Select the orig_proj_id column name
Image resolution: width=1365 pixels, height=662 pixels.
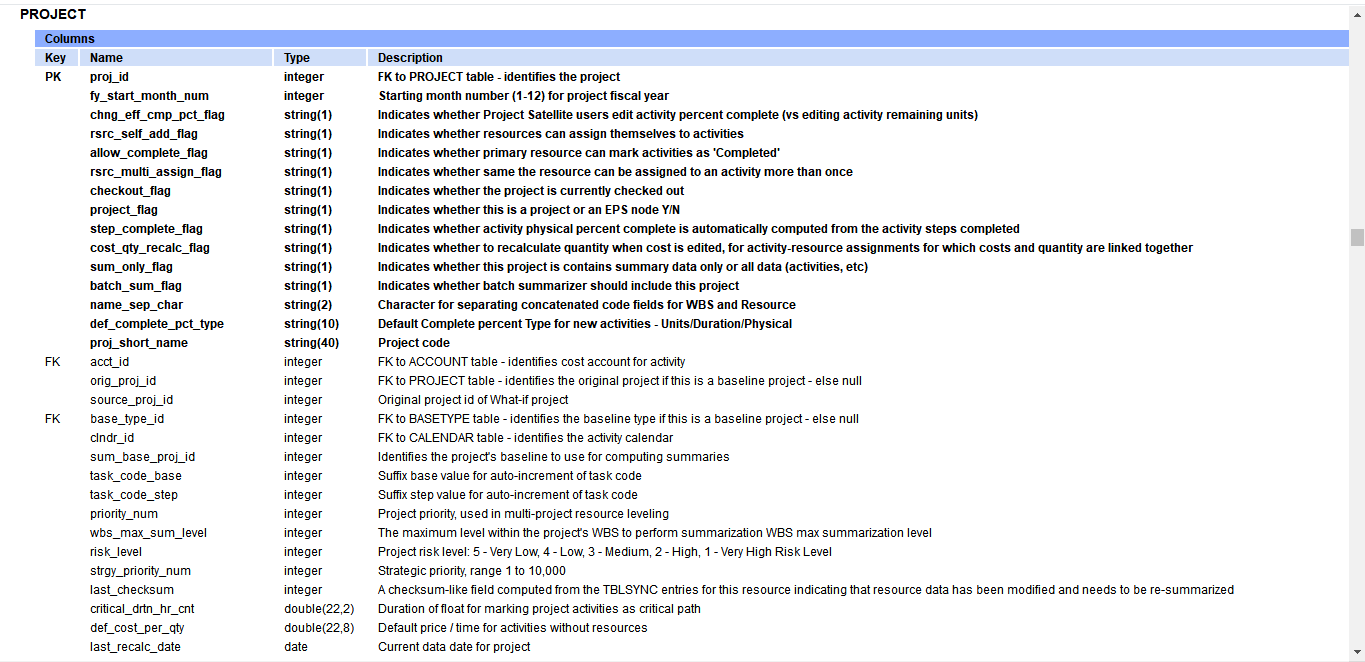[123, 381]
